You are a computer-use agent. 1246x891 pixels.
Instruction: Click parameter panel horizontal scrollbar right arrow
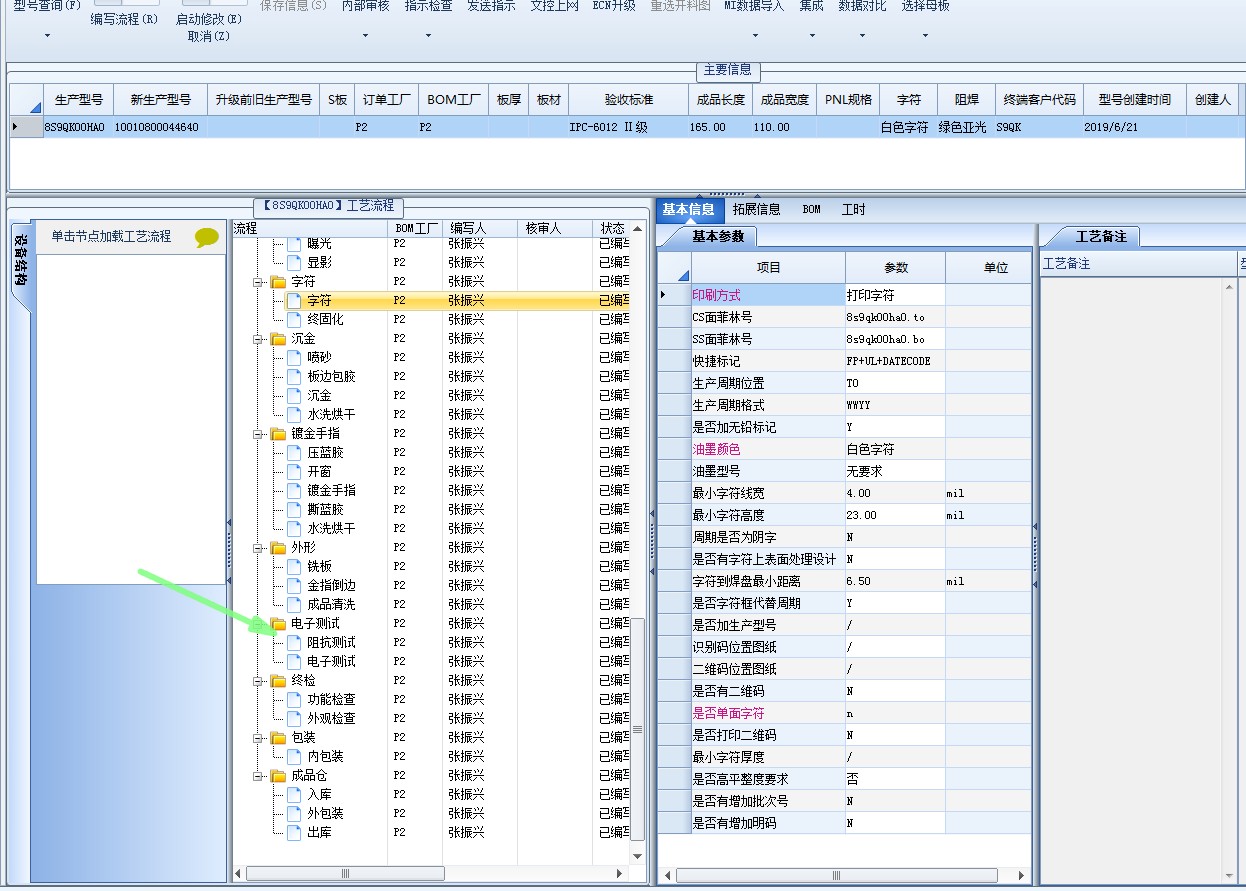pos(1021,875)
